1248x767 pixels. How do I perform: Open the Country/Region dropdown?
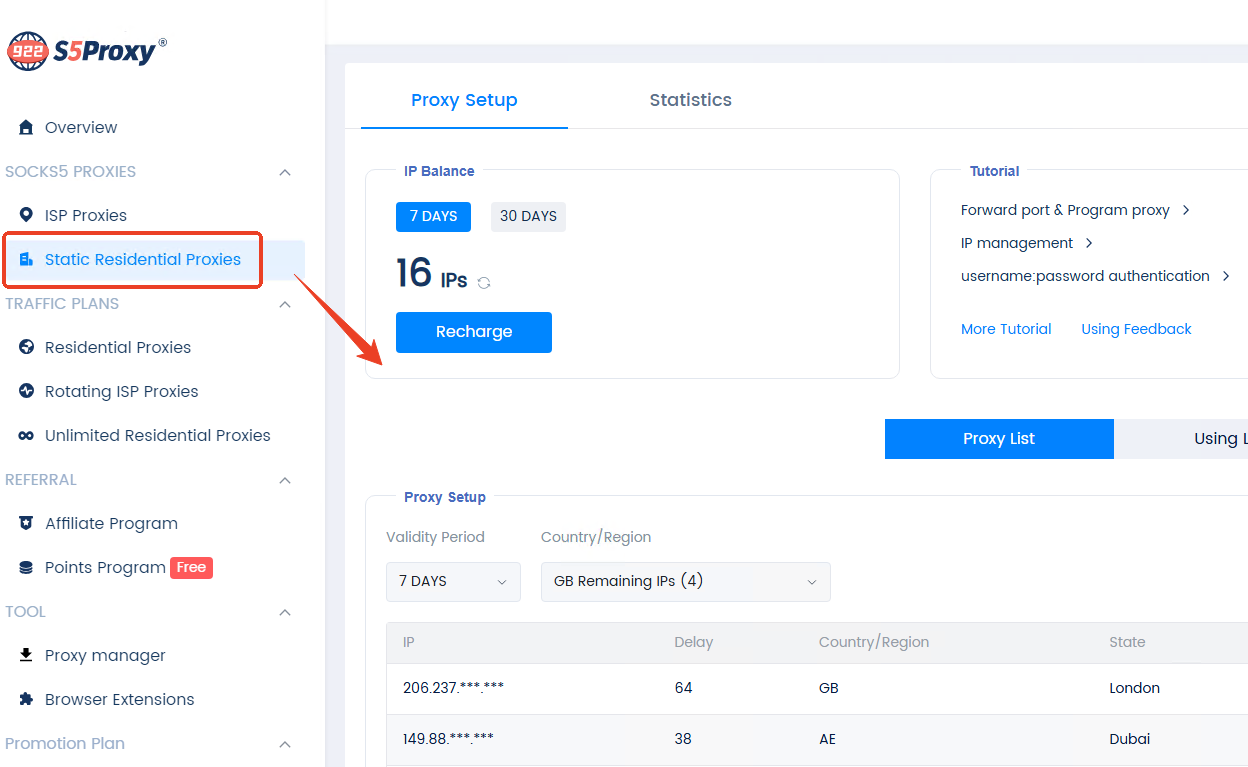point(685,581)
